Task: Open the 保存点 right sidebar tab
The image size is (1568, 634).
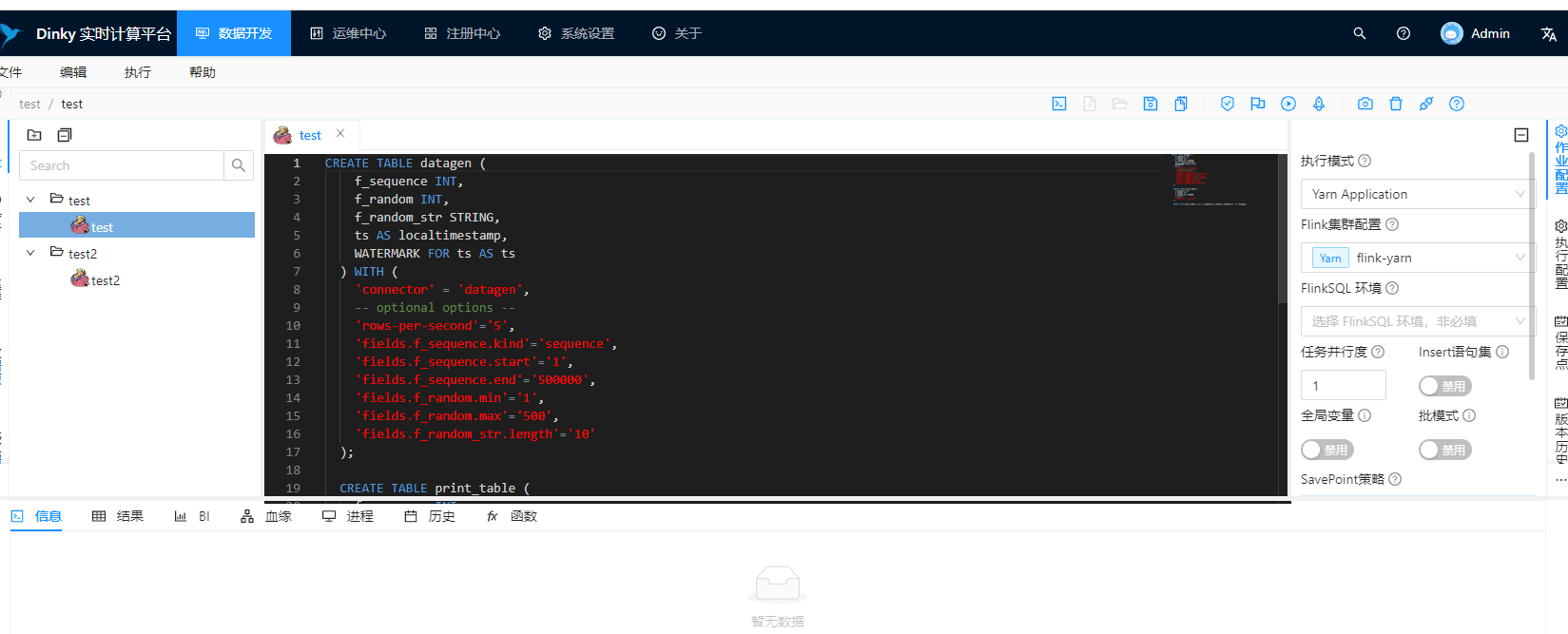Action: tap(1560, 342)
